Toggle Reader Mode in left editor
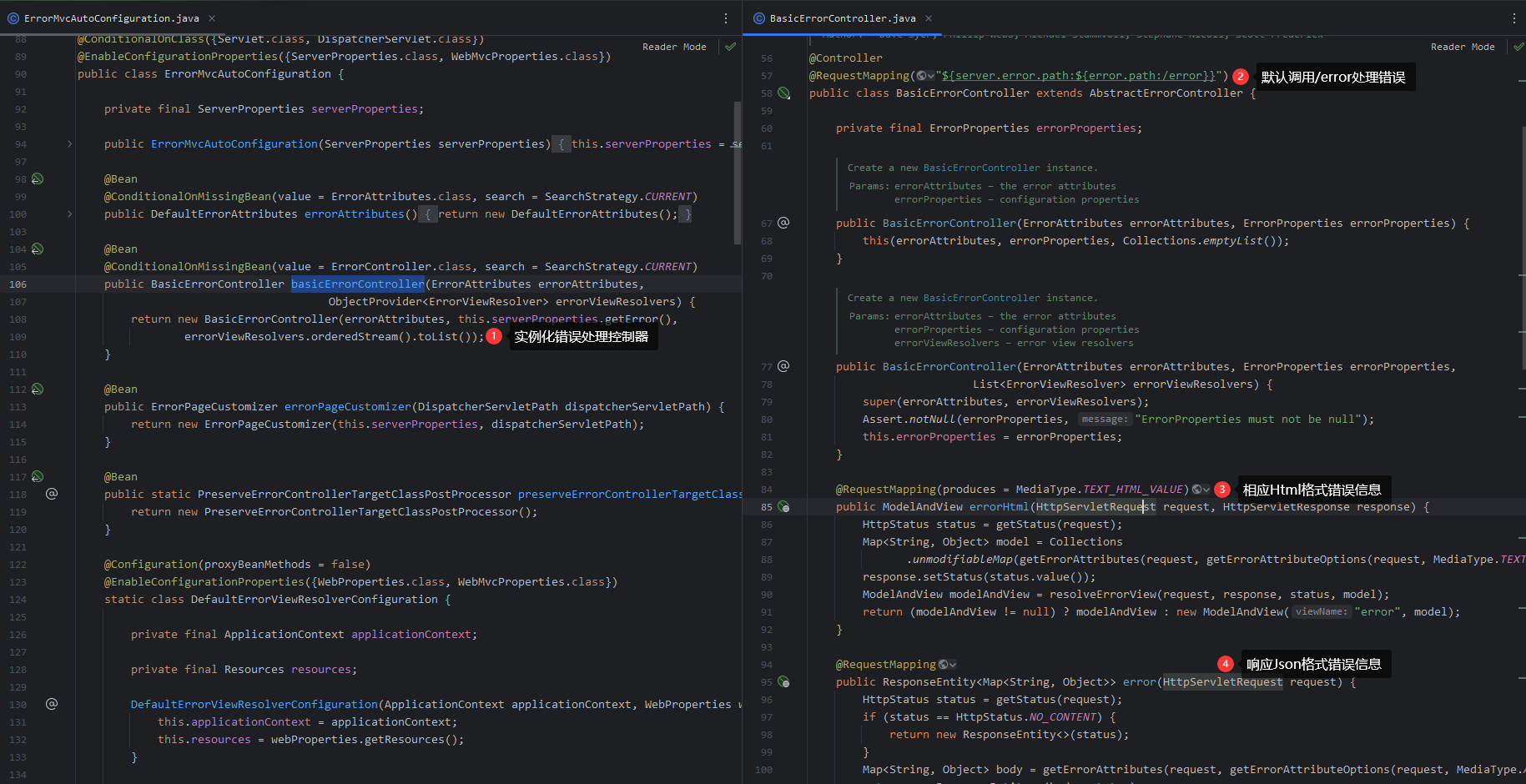Image resolution: width=1526 pixels, height=784 pixels. (x=674, y=47)
